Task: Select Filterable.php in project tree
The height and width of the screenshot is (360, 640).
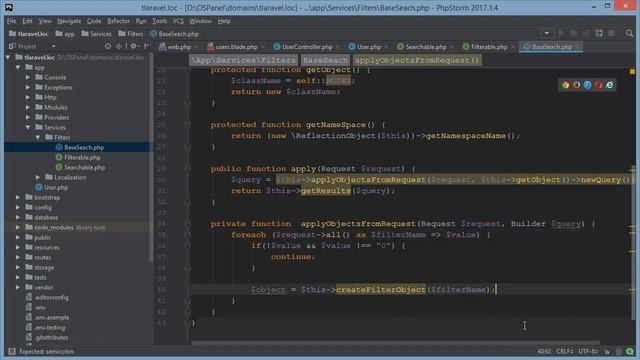Action: point(82,158)
